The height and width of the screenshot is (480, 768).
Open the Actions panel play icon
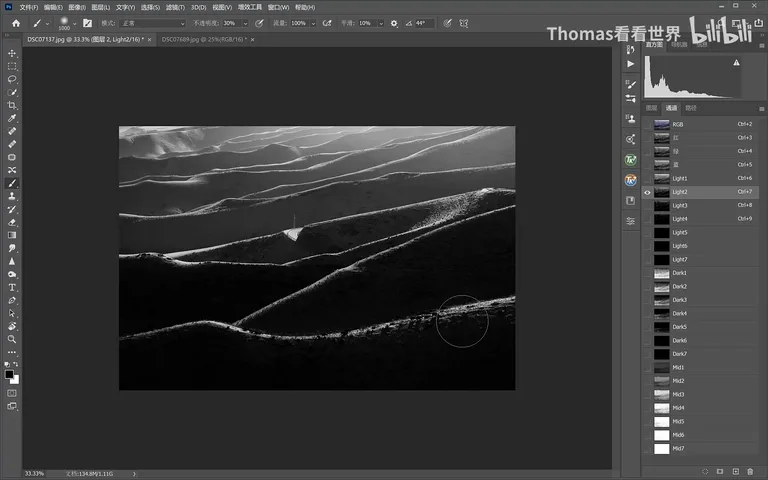[631, 64]
